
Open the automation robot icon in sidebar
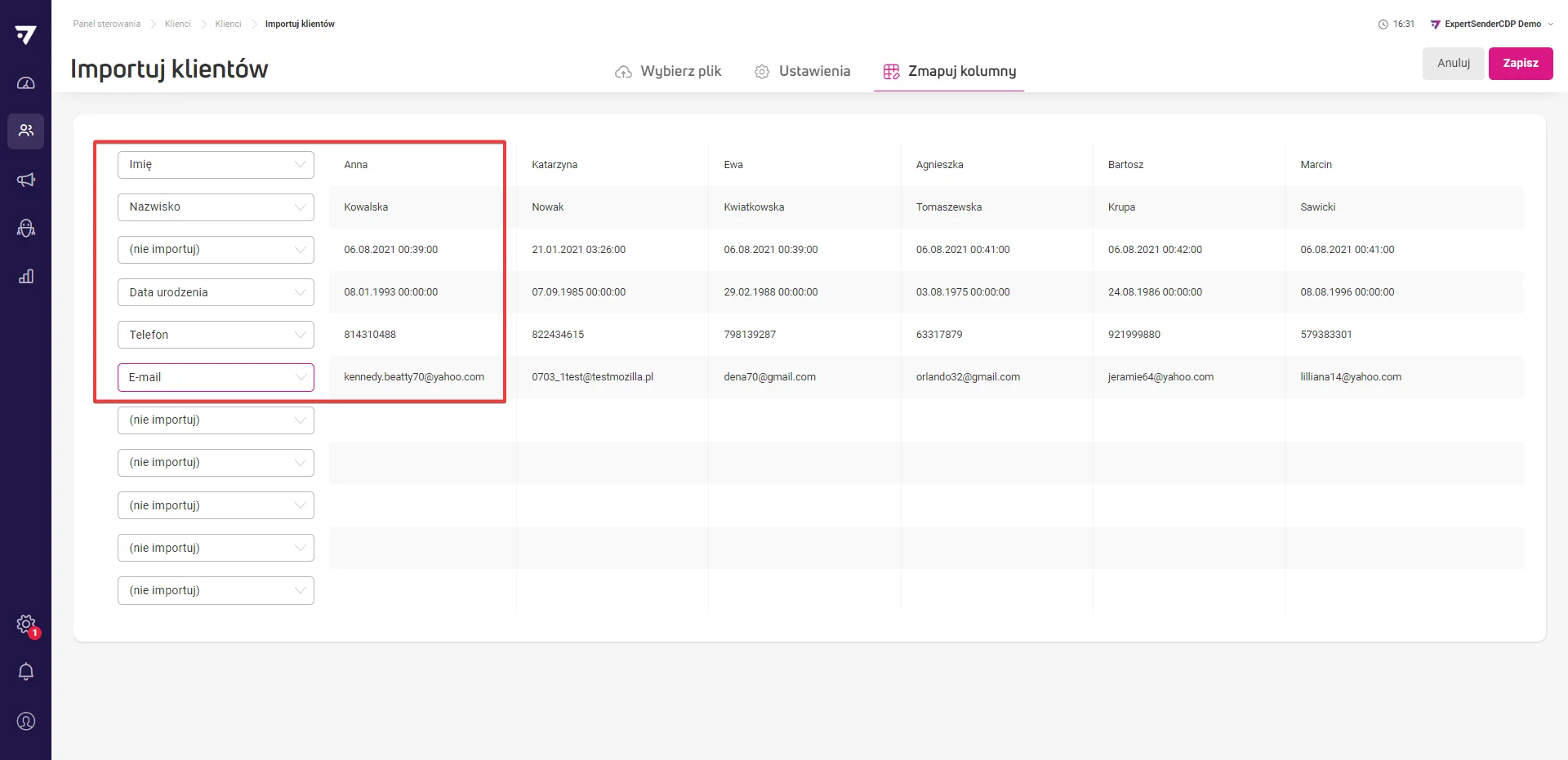(x=26, y=228)
